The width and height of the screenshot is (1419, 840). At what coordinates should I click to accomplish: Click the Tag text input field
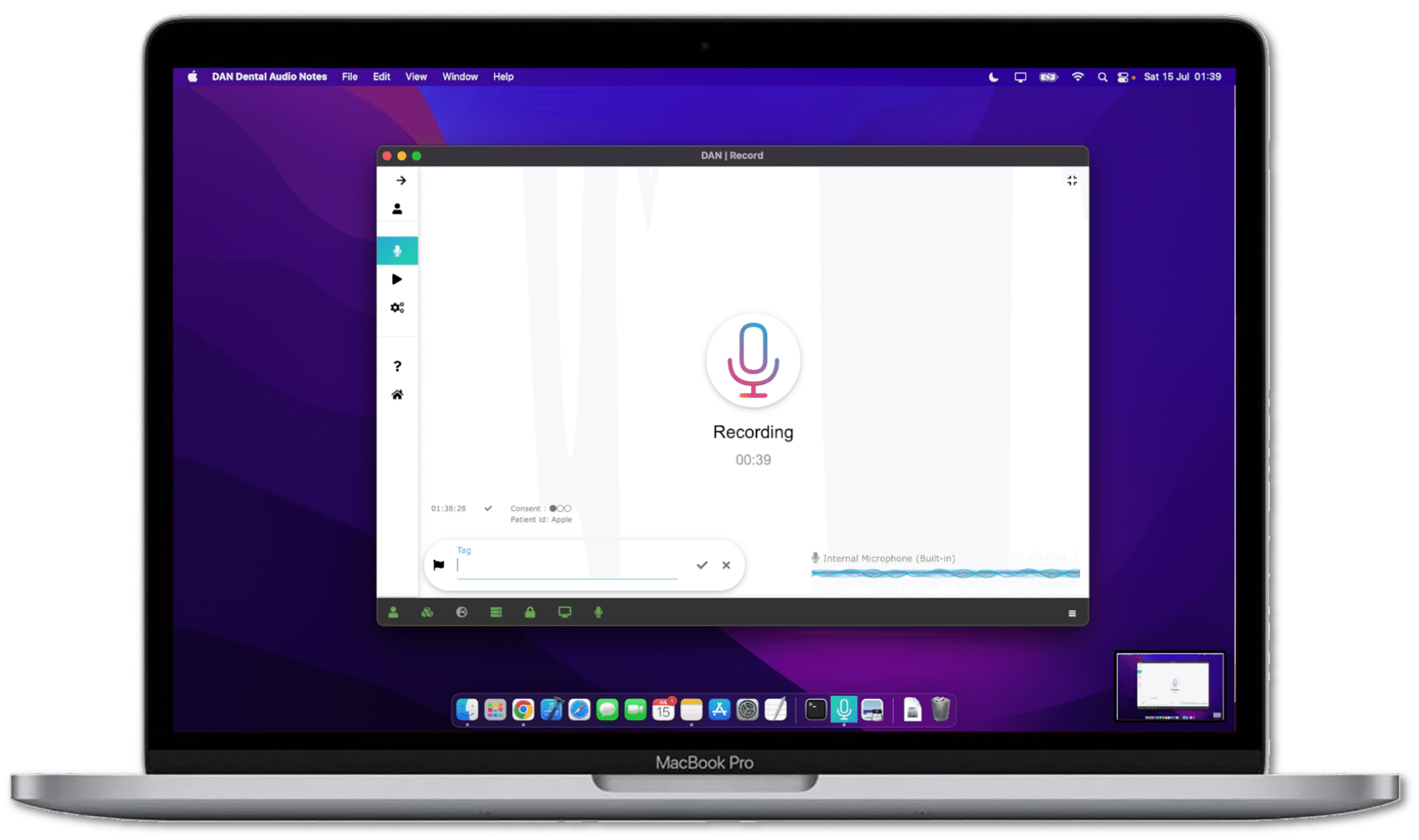[x=566, y=566]
